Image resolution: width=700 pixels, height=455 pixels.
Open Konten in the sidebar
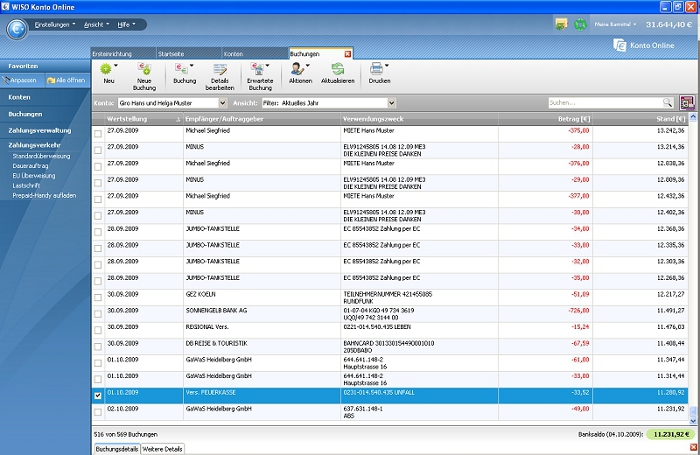tap(19, 97)
